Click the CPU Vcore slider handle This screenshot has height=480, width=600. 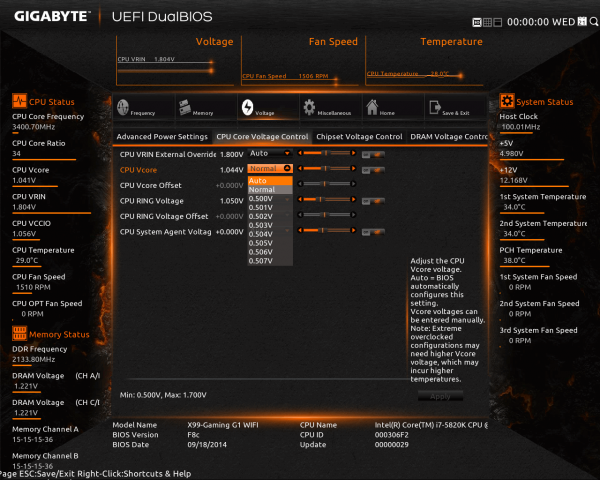(325, 168)
